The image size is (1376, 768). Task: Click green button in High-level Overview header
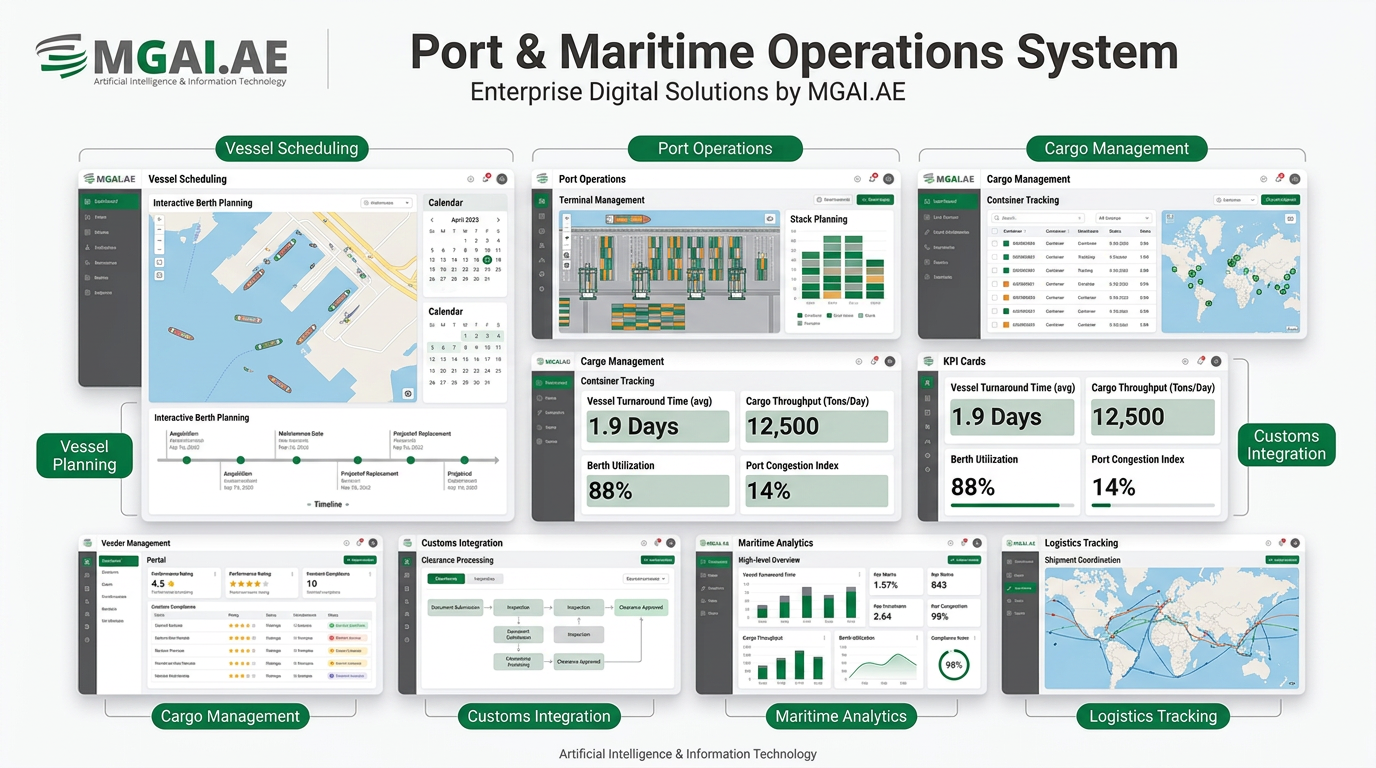(x=964, y=560)
